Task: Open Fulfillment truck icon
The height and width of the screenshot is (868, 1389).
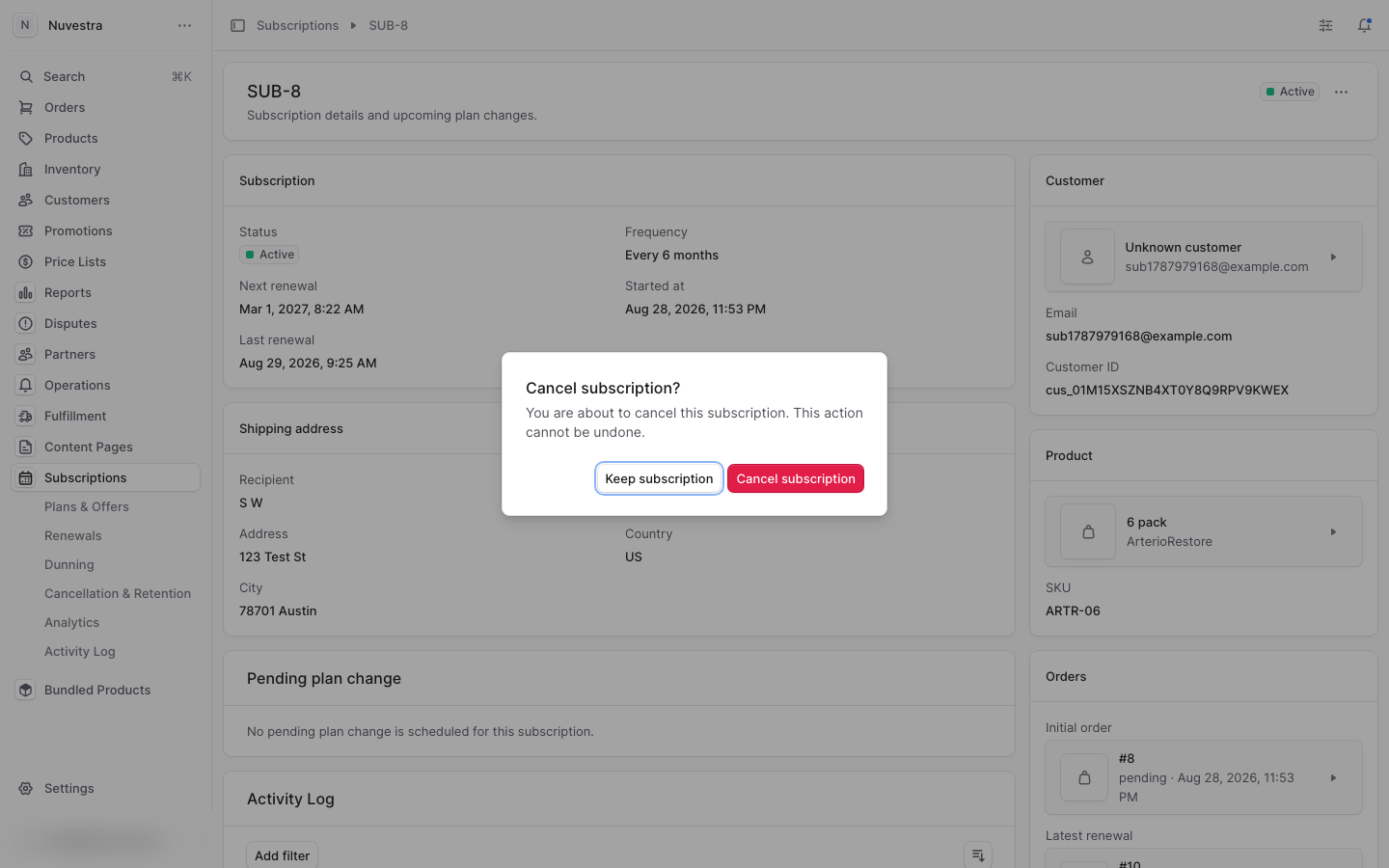Action: click(26, 416)
